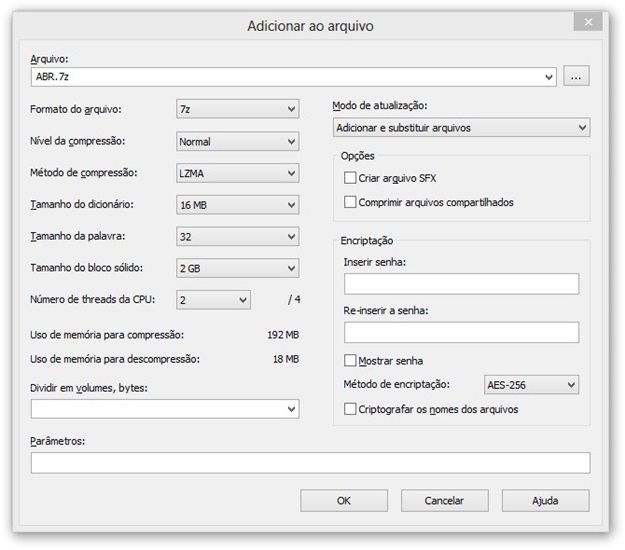This screenshot has height=550, width=625.
Task: Expand Nível da compressão dropdown
Action: click(238, 141)
